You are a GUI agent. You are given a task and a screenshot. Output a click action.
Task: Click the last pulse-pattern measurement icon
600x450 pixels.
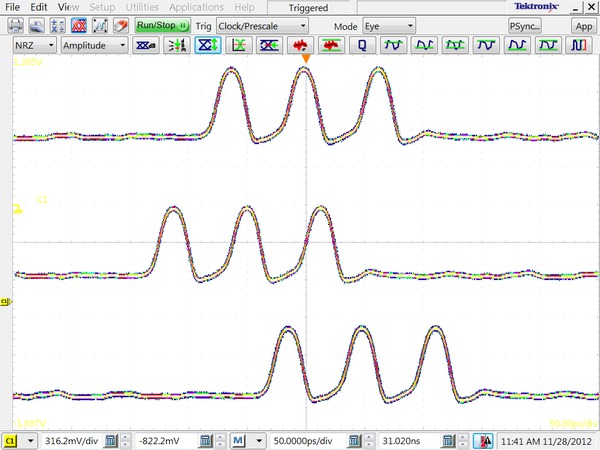click(x=579, y=46)
